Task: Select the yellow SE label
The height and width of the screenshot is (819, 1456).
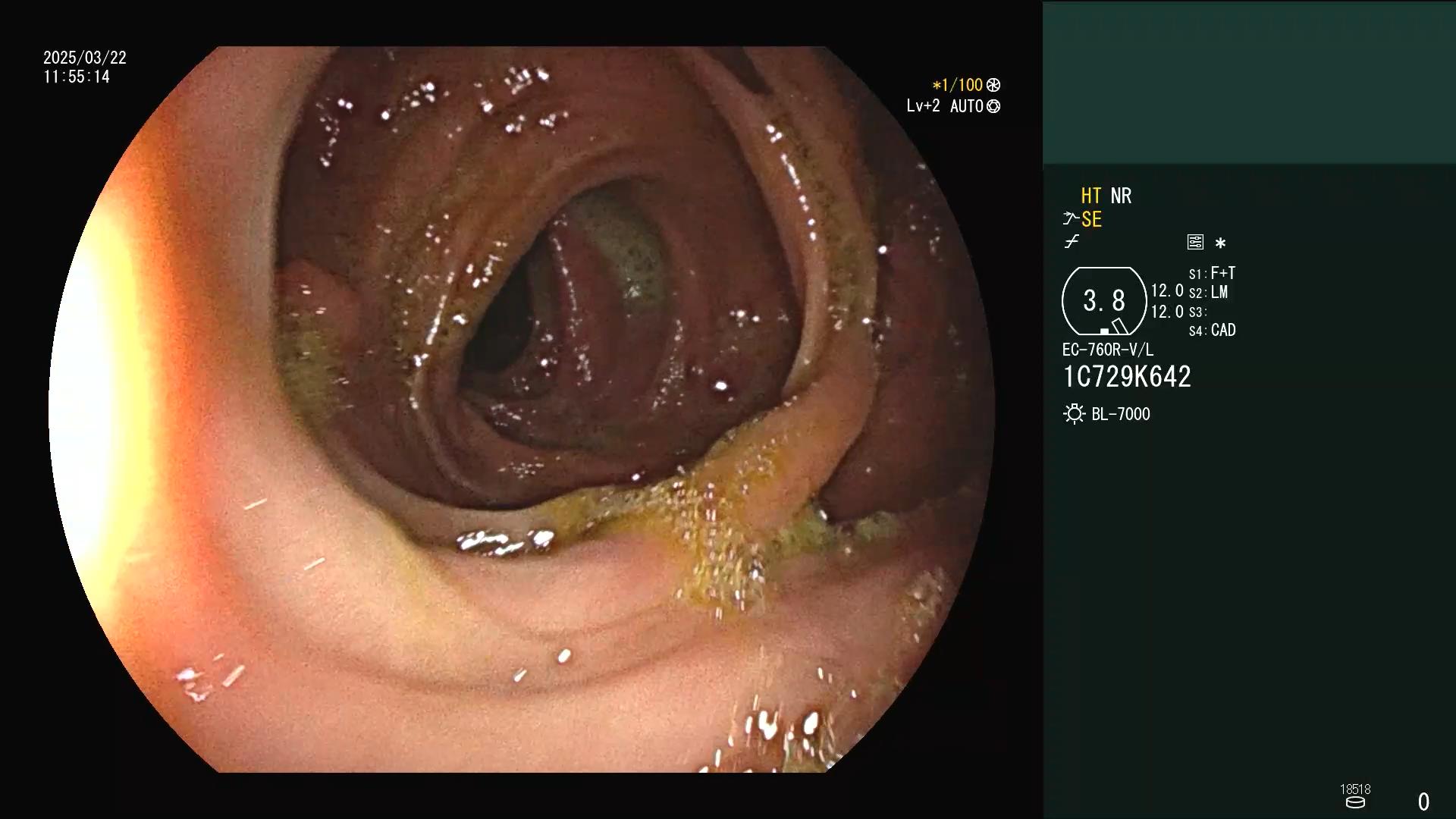Action: point(1091,219)
